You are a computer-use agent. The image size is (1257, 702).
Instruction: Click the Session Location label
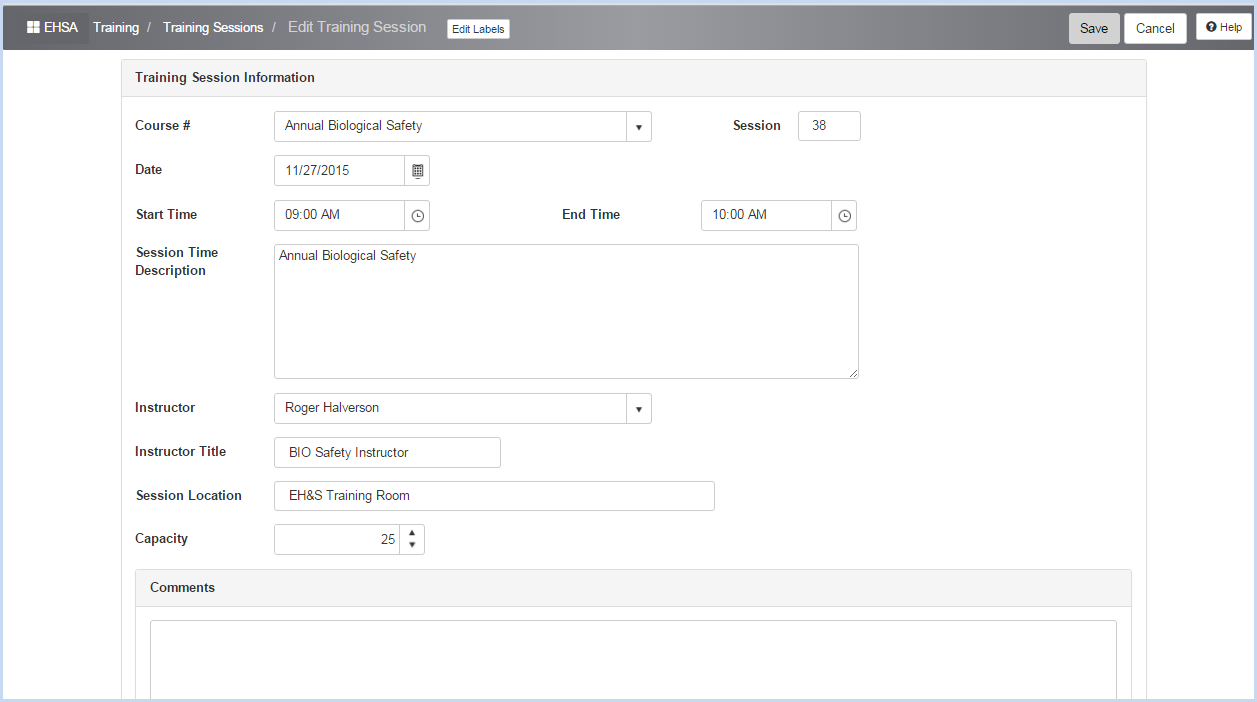click(189, 496)
